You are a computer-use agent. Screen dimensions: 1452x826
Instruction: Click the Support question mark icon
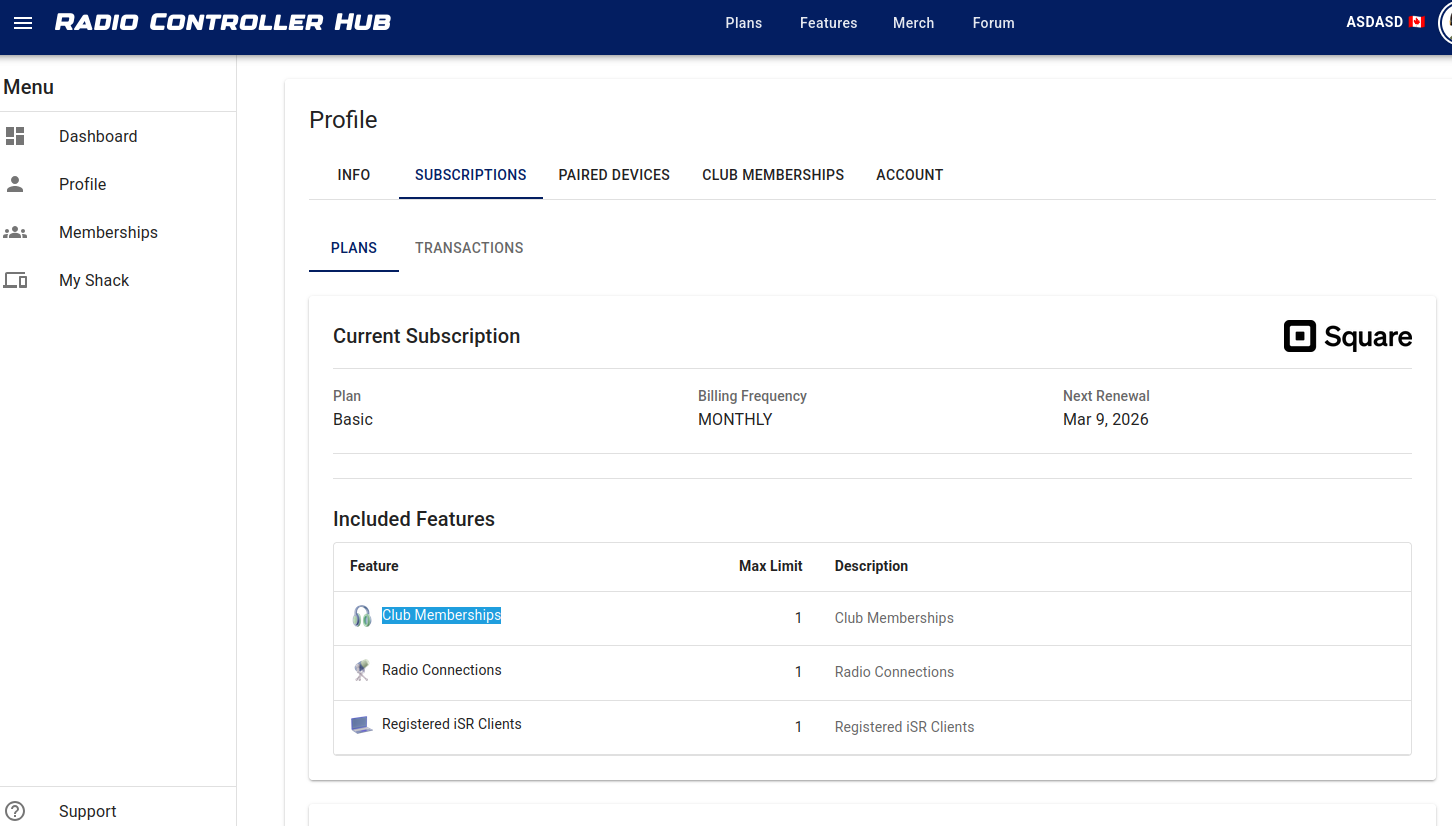click(x=15, y=811)
